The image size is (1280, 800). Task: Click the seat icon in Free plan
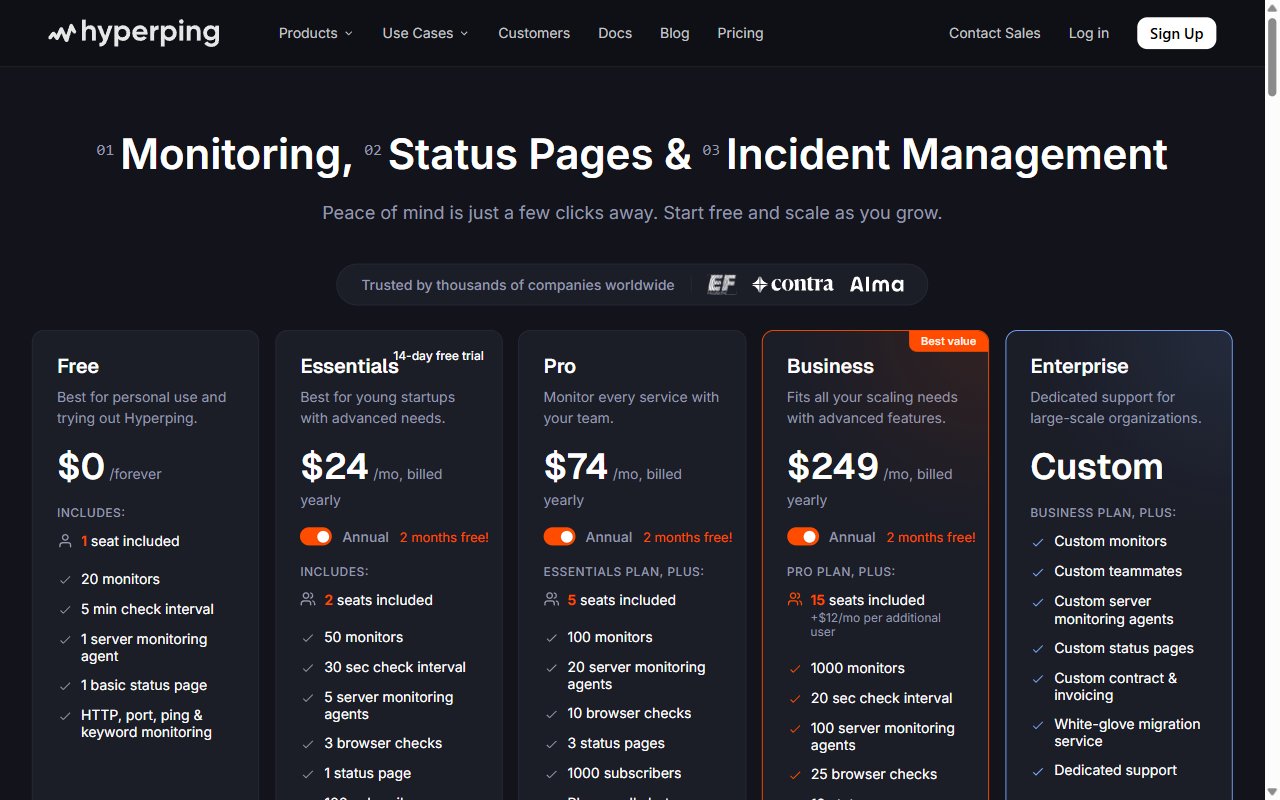[x=65, y=541]
